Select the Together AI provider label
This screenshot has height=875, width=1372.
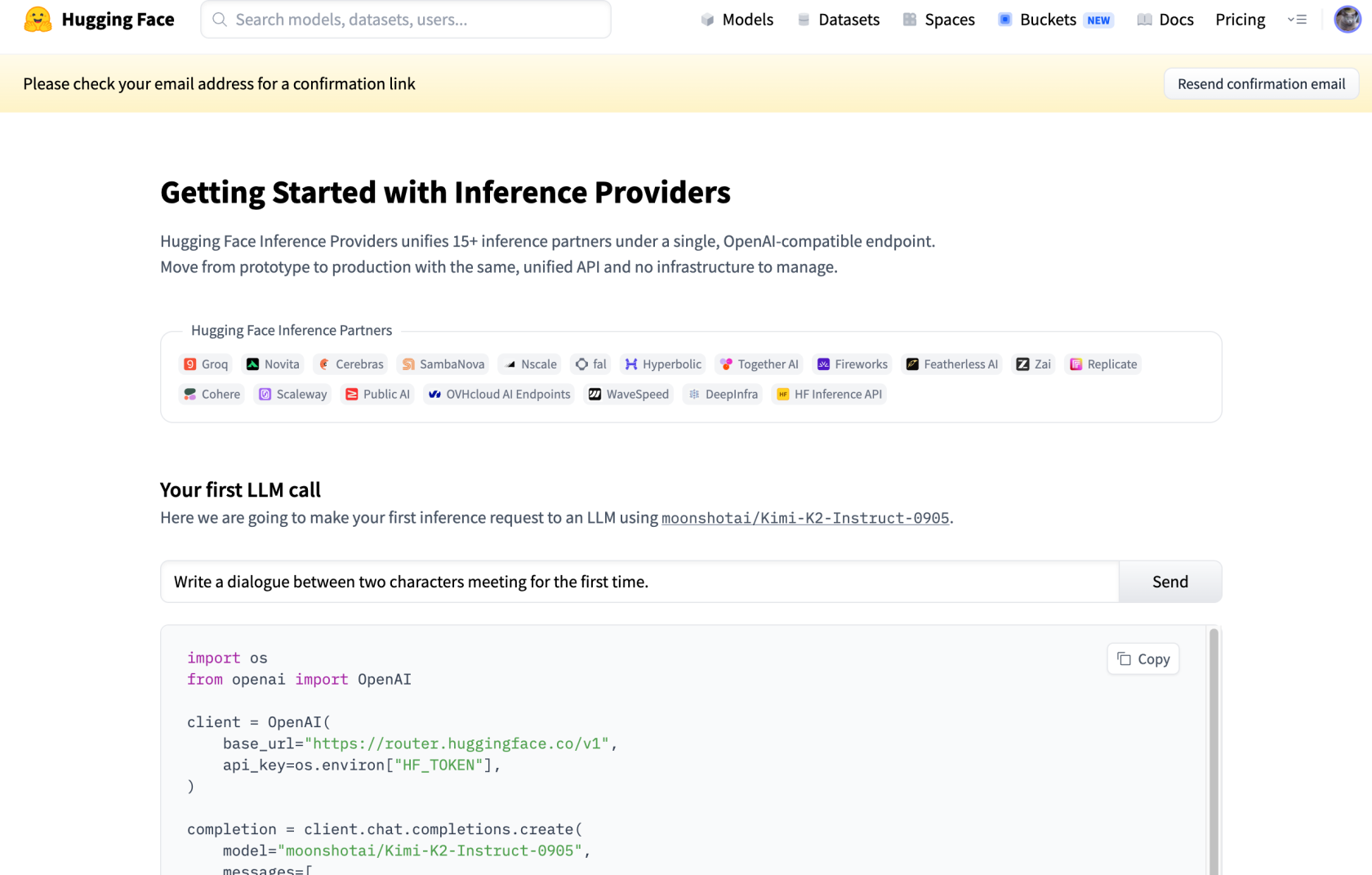pos(768,364)
